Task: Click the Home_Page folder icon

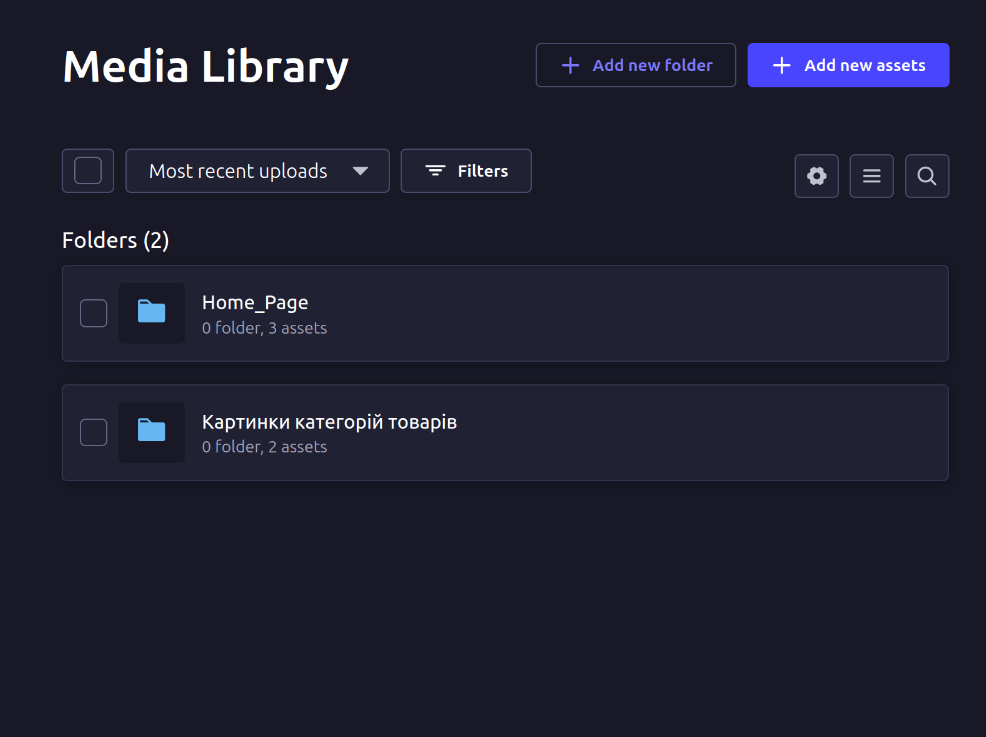Action: click(151, 312)
